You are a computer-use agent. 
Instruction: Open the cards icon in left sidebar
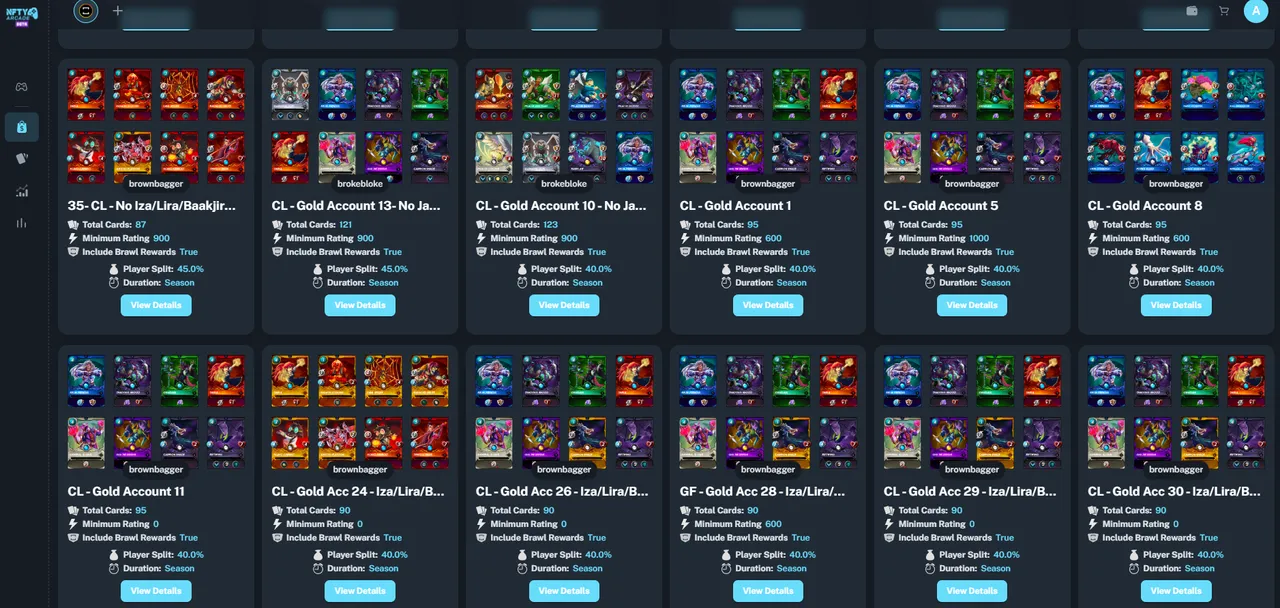[21, 159]
